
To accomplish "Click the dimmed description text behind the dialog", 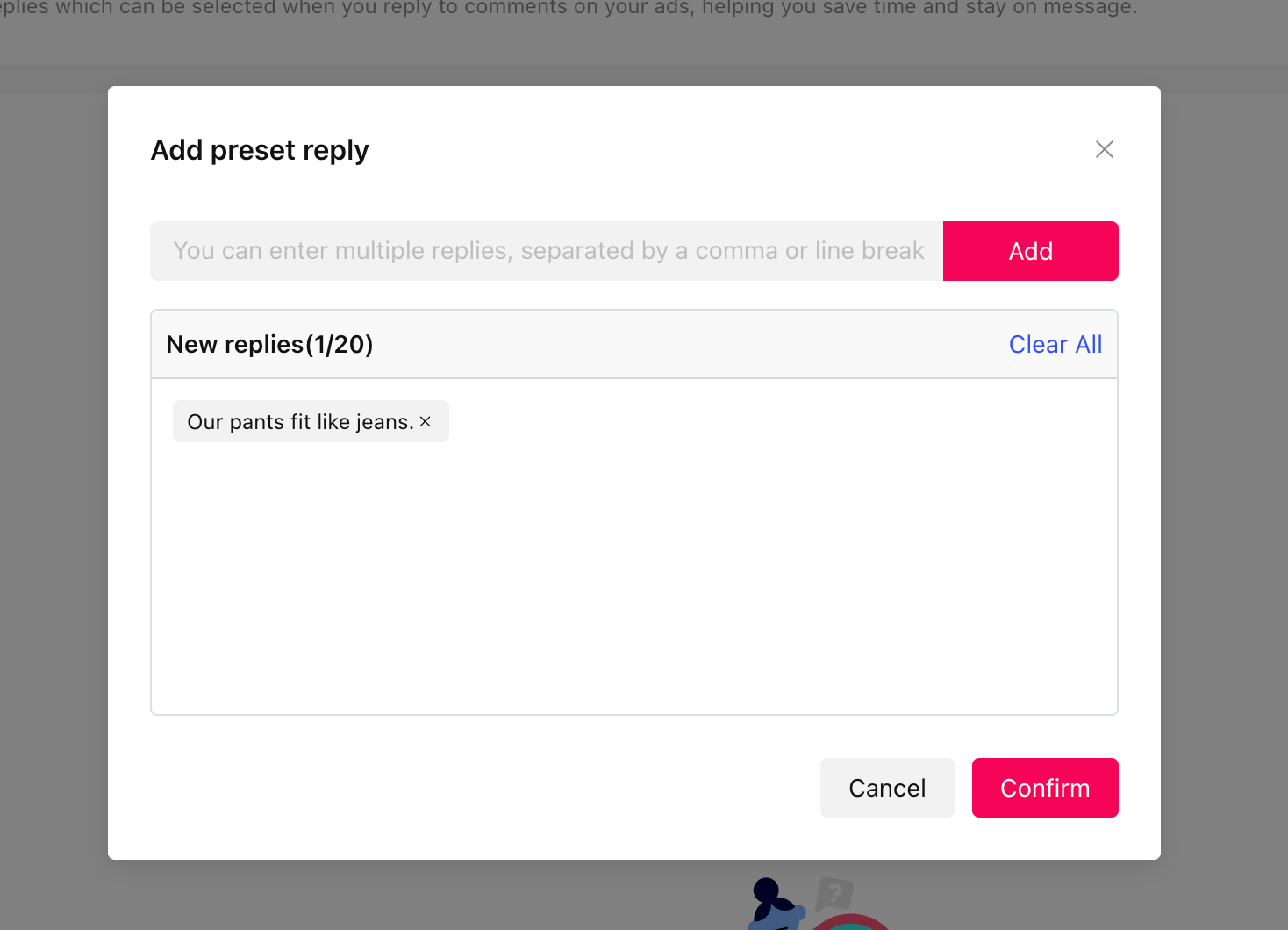I will coord(569,8).
